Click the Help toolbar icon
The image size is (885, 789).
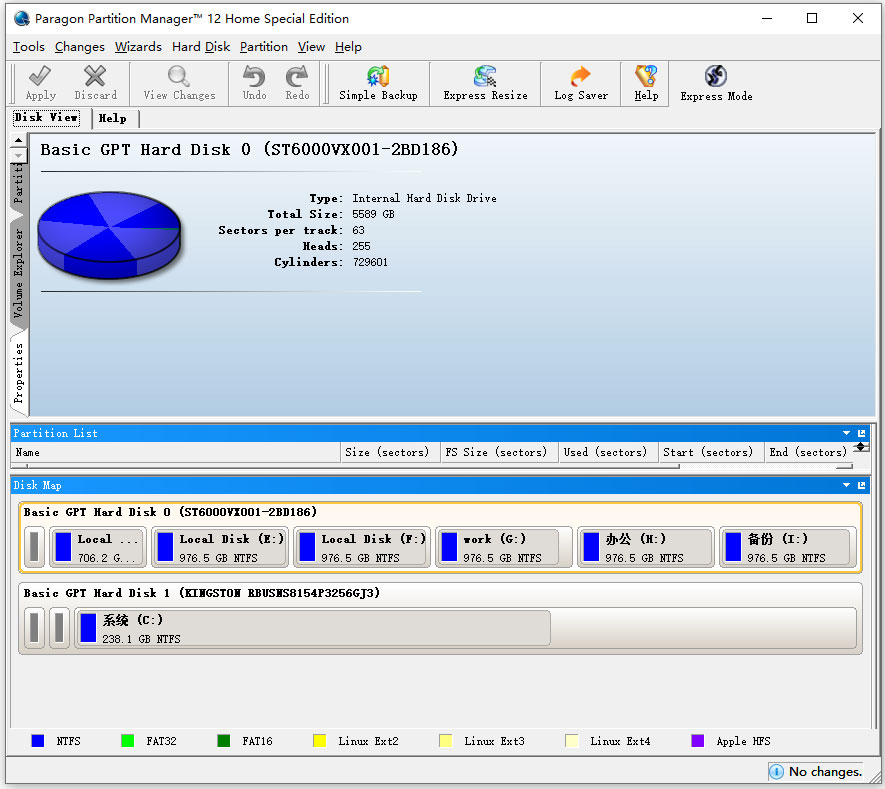click(645, 83)
